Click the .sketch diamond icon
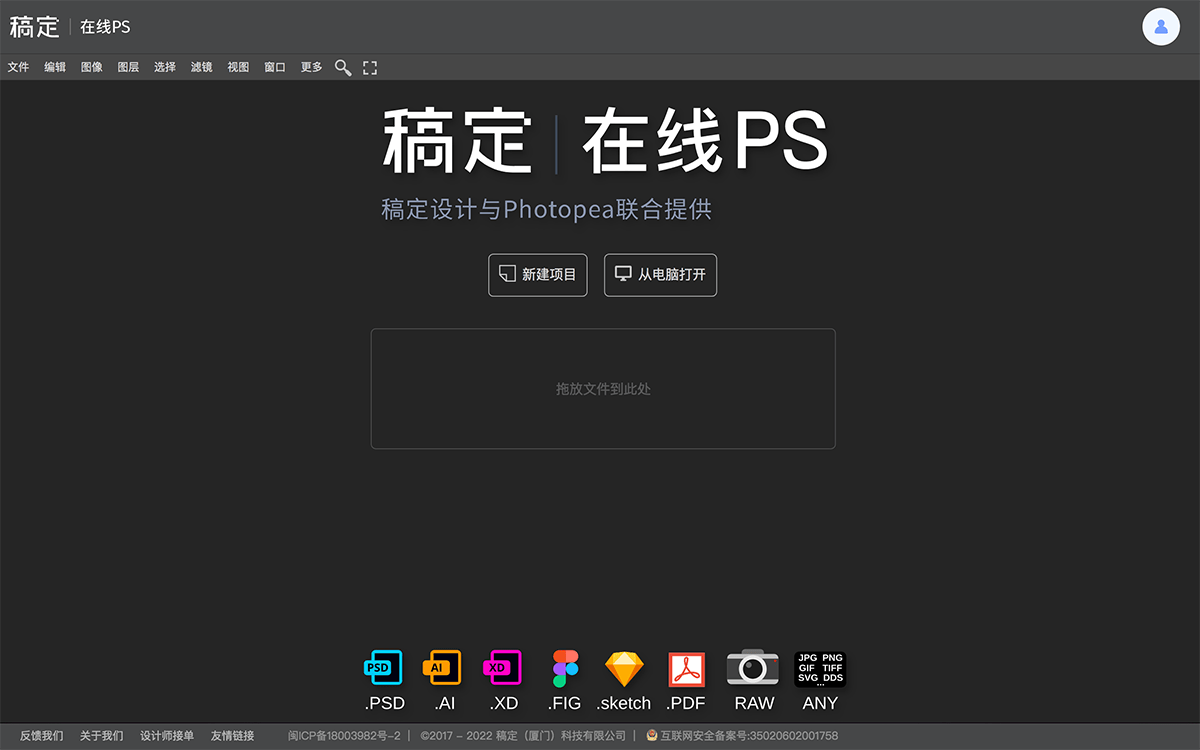 coord(624,668)
